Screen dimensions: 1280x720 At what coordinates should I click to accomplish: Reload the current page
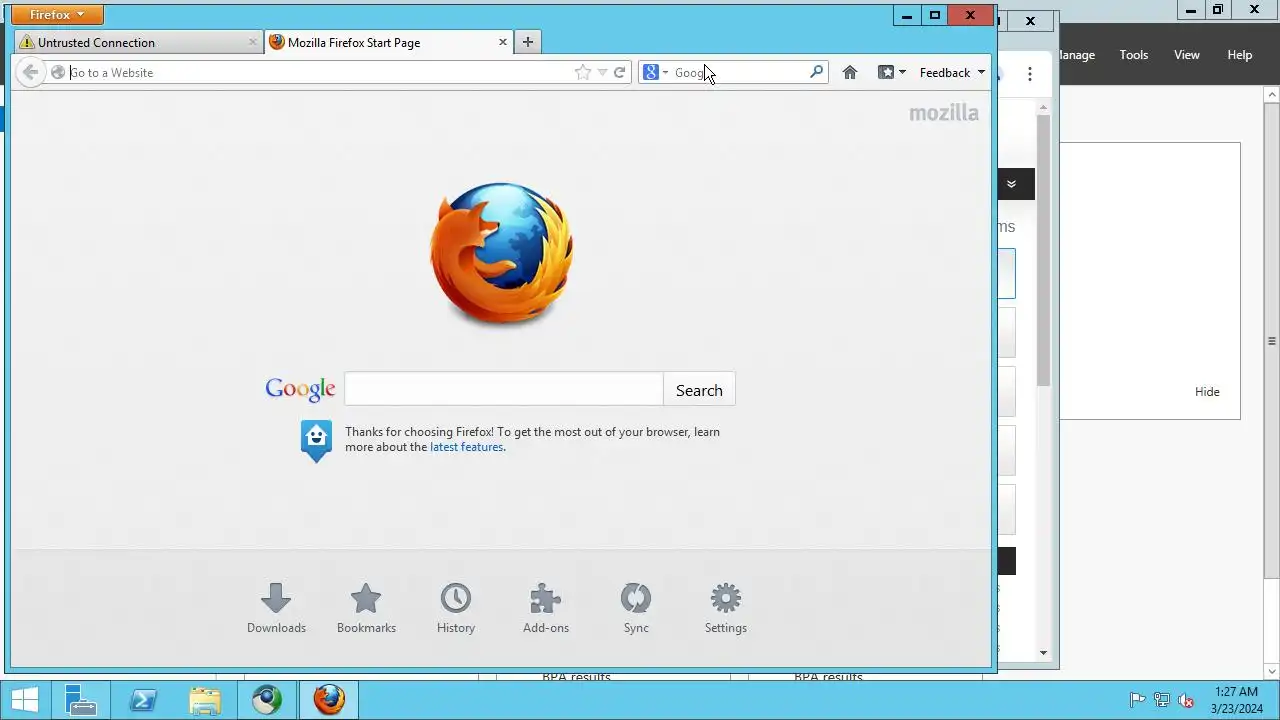620,72
